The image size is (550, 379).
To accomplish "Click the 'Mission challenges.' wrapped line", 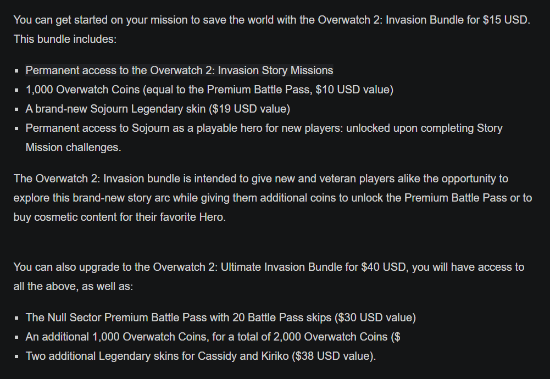I will pyautogui.click(x=73, y=147).
